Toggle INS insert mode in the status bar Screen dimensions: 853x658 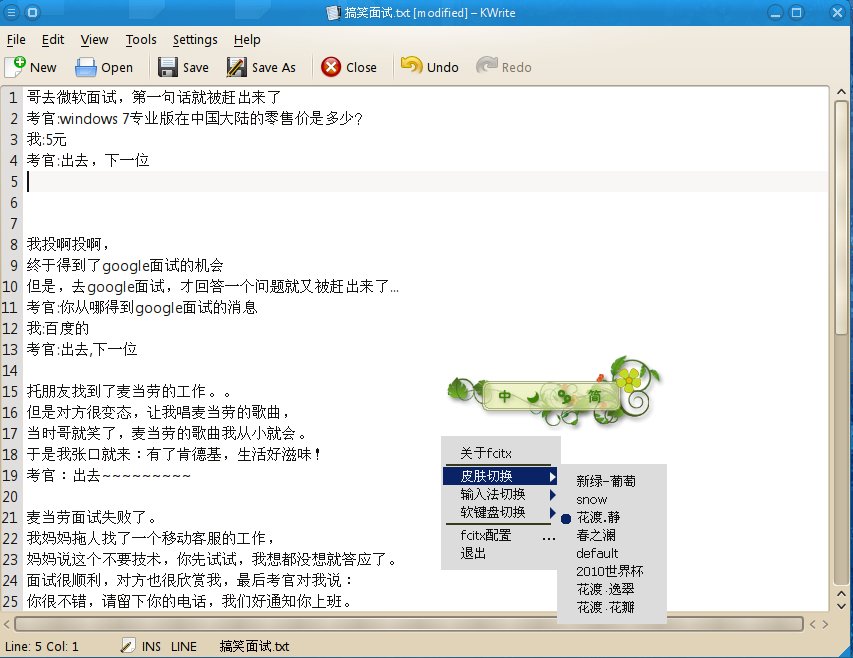[151, 646]
